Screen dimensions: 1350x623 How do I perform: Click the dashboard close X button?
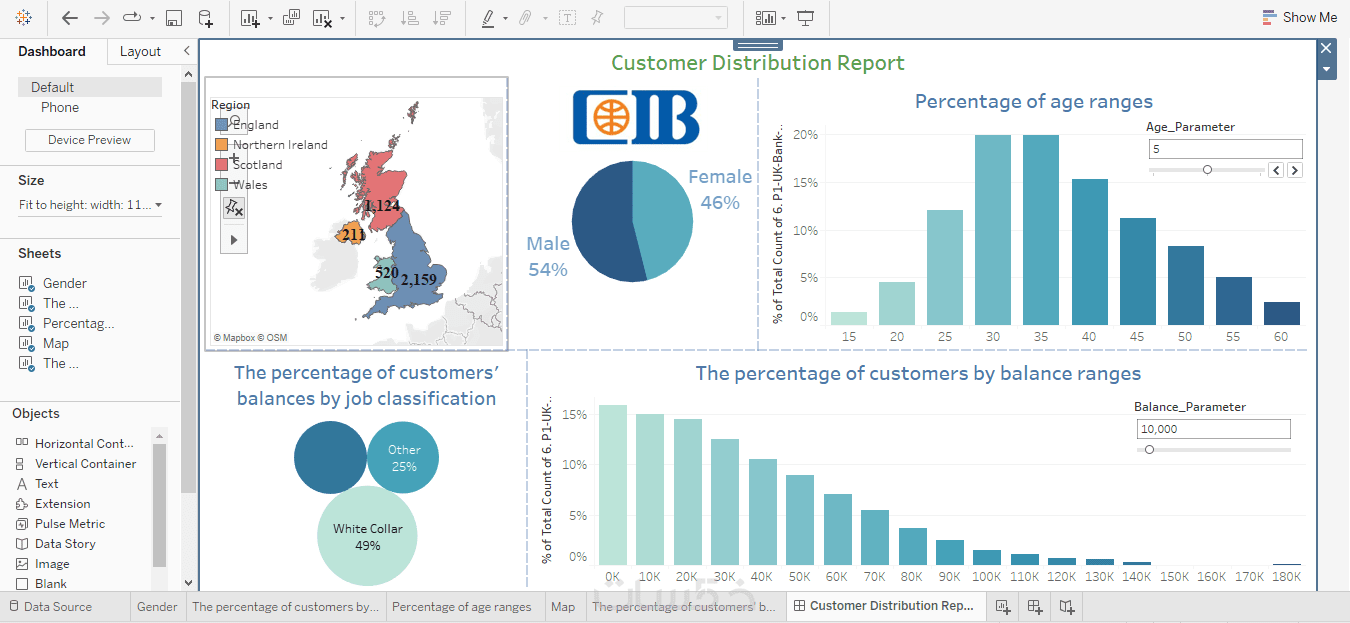(1326, 48)
